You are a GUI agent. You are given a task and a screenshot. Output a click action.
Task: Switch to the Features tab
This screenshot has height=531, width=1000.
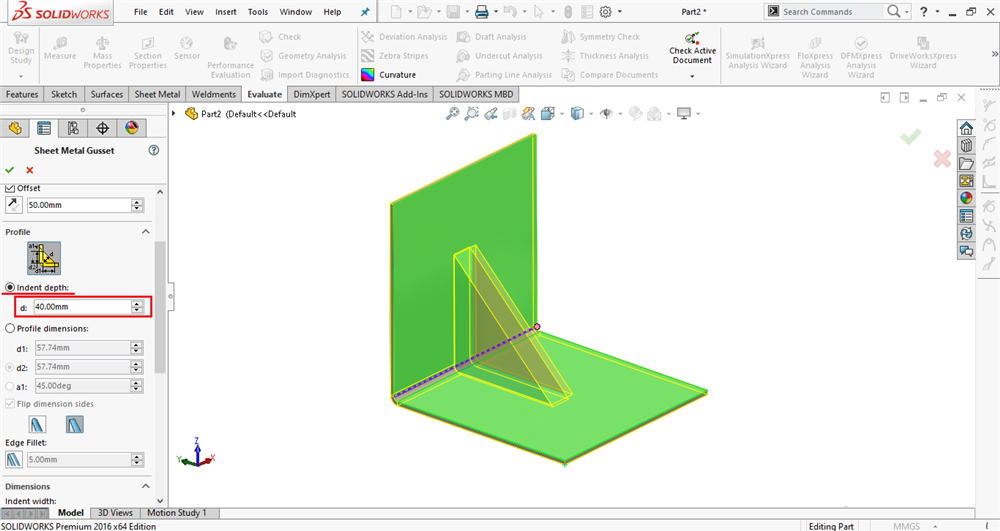[x=22, y=94]
